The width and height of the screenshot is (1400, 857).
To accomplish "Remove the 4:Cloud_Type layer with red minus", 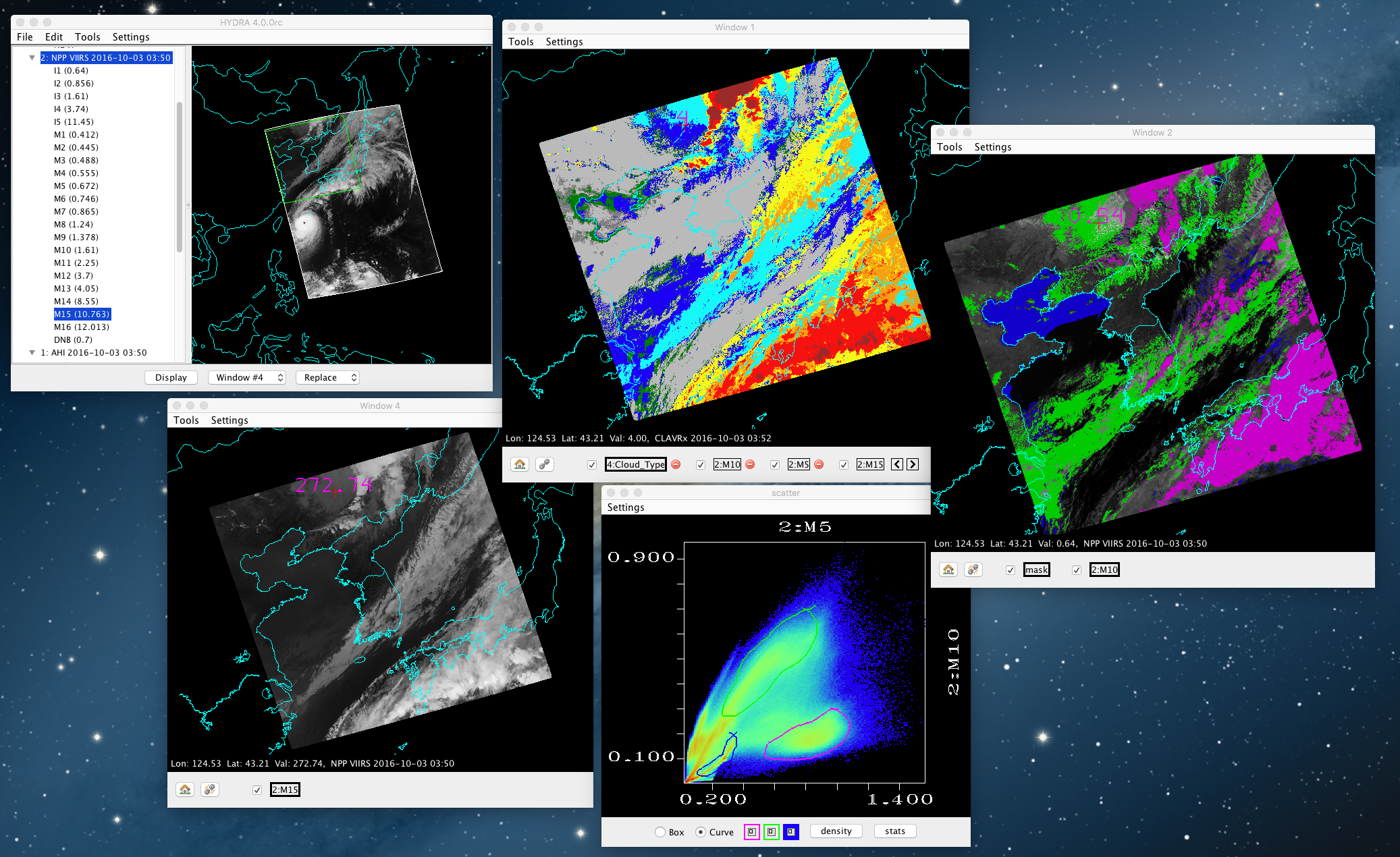I will [x=676, y=464].
